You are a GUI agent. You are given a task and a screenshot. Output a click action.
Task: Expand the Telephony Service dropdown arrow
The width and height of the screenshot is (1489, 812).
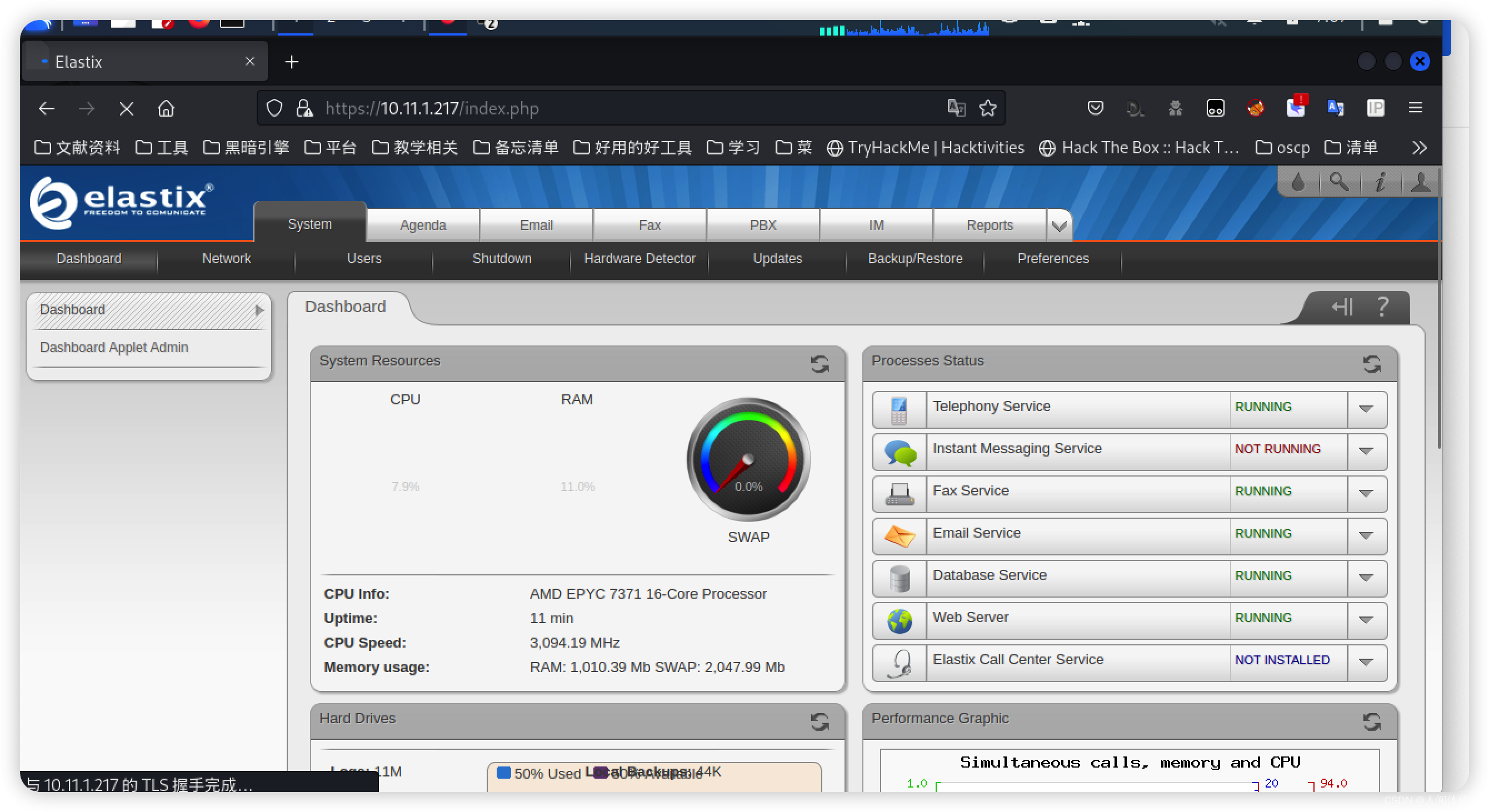(x=1369, y=407)
